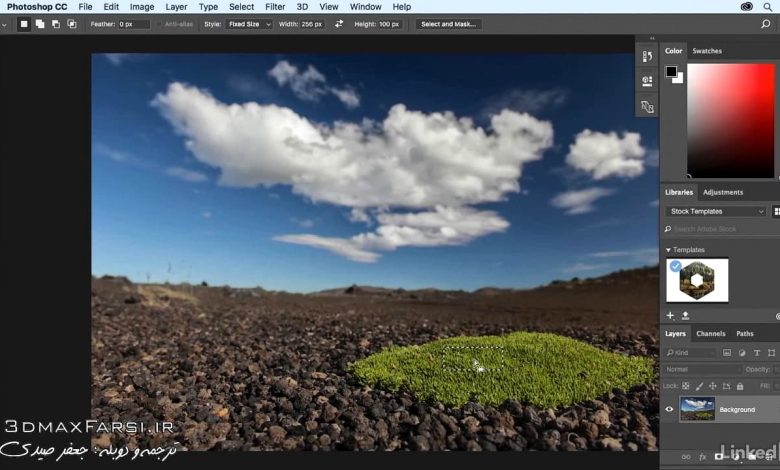This screenshot has width=780, height=470.
Task: Open the View menu
Action: click(328, 7)
